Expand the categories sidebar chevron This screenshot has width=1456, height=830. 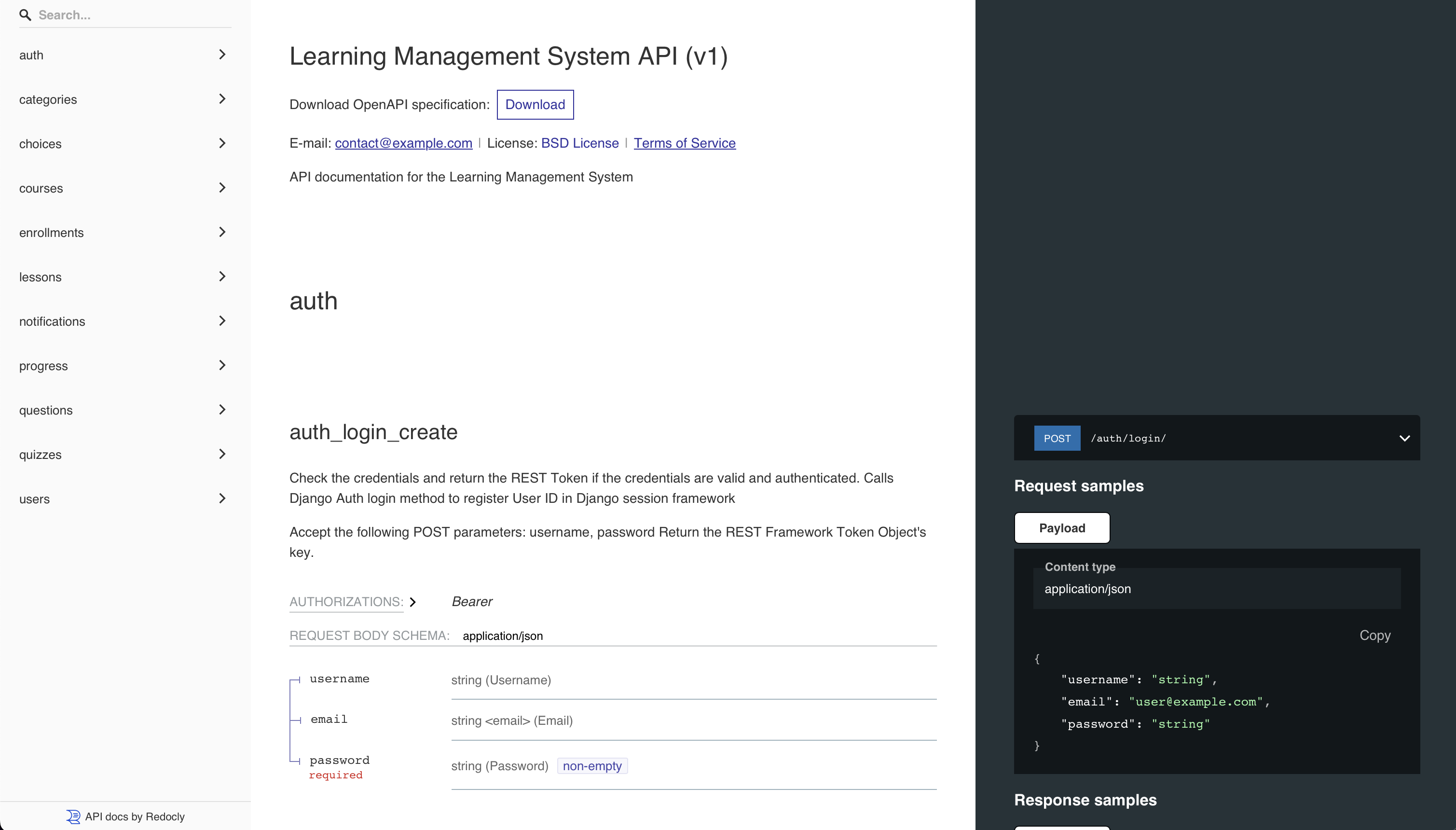222,99
